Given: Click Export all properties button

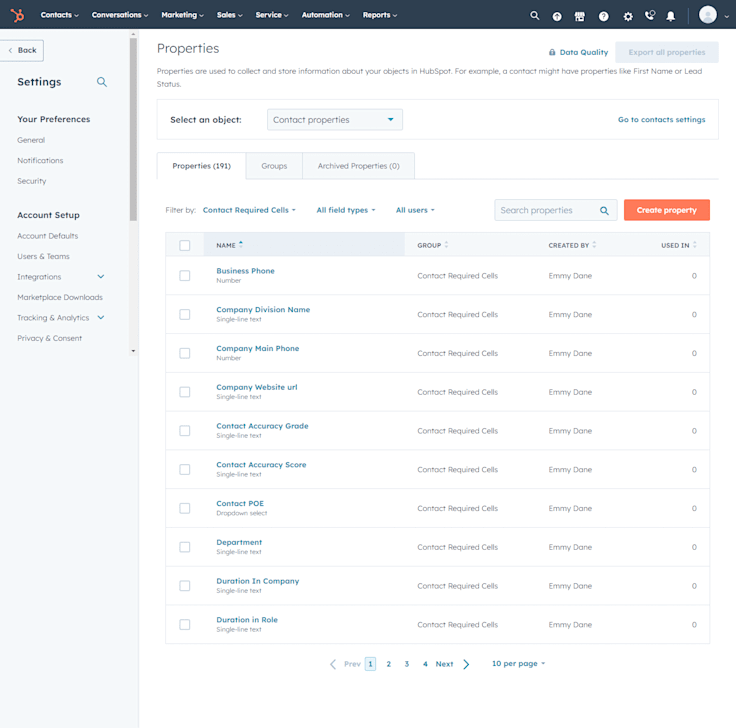Looking at the screenshot, I should (x=667, y=52).
